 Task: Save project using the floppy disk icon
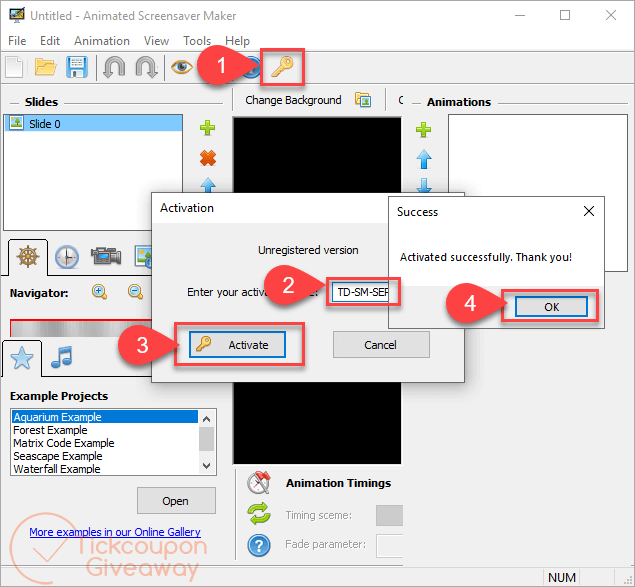click(77, 67)
